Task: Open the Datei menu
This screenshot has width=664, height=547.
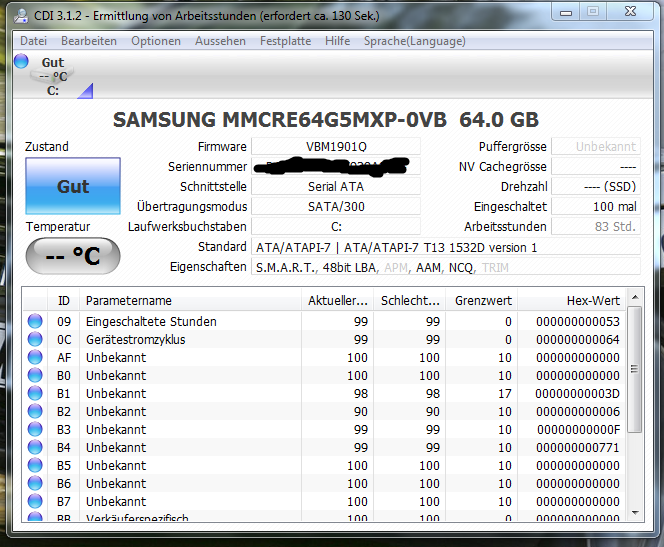Action: pyautogui.click(x=33, y=41)
